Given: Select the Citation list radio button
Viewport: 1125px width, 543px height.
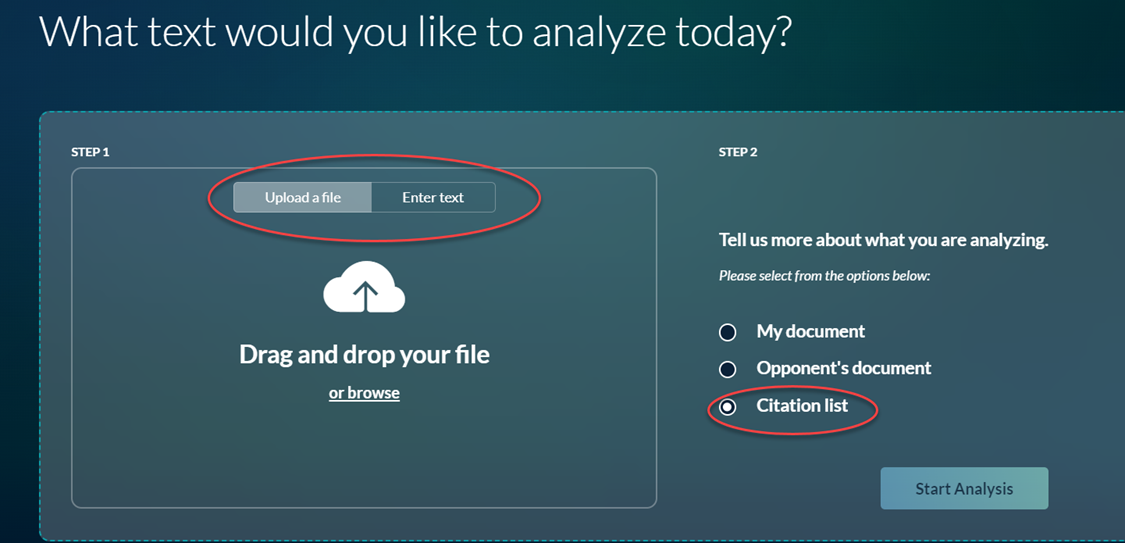Looking at the screenshot, I should click(728, 407).
